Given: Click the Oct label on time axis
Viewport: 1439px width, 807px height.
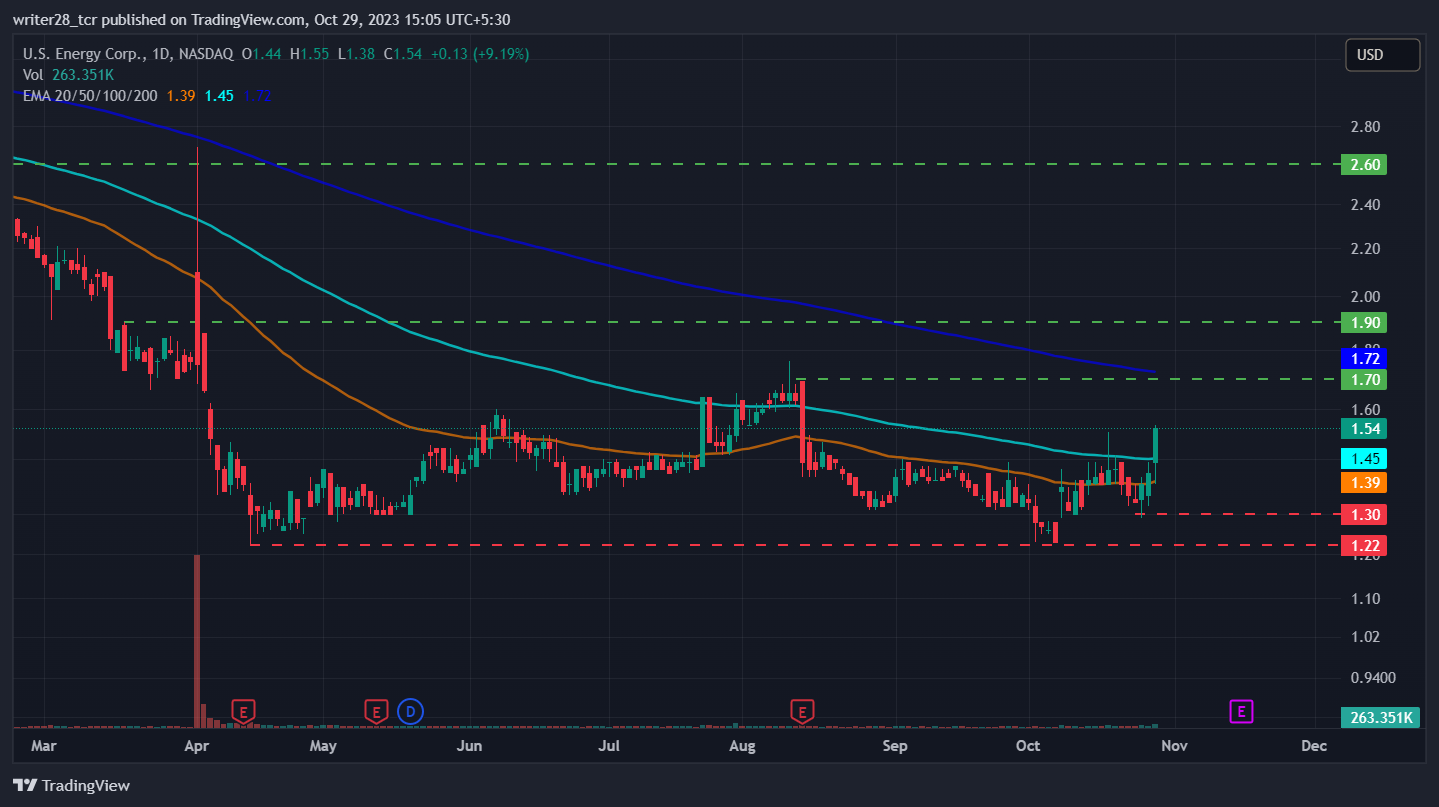Looking at the screenshot, I should coord(1028,746).
